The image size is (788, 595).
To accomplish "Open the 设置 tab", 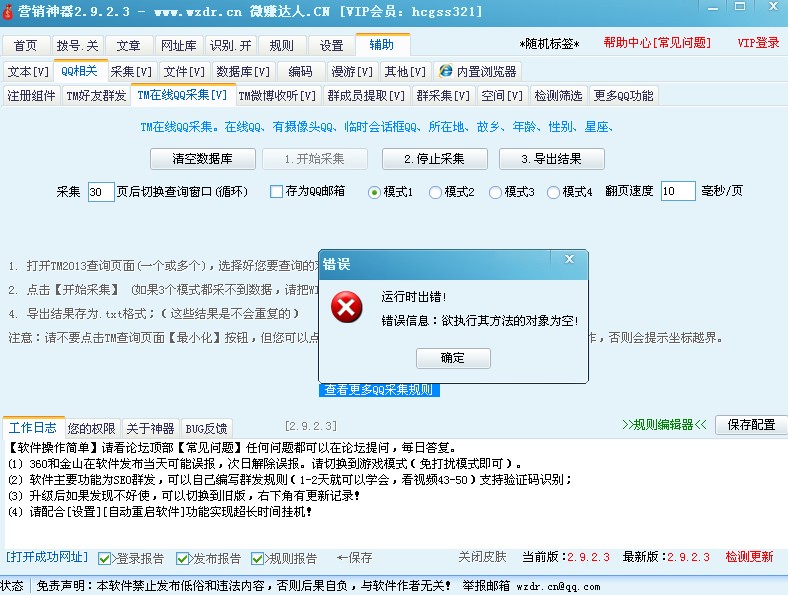I will (332, 45).
